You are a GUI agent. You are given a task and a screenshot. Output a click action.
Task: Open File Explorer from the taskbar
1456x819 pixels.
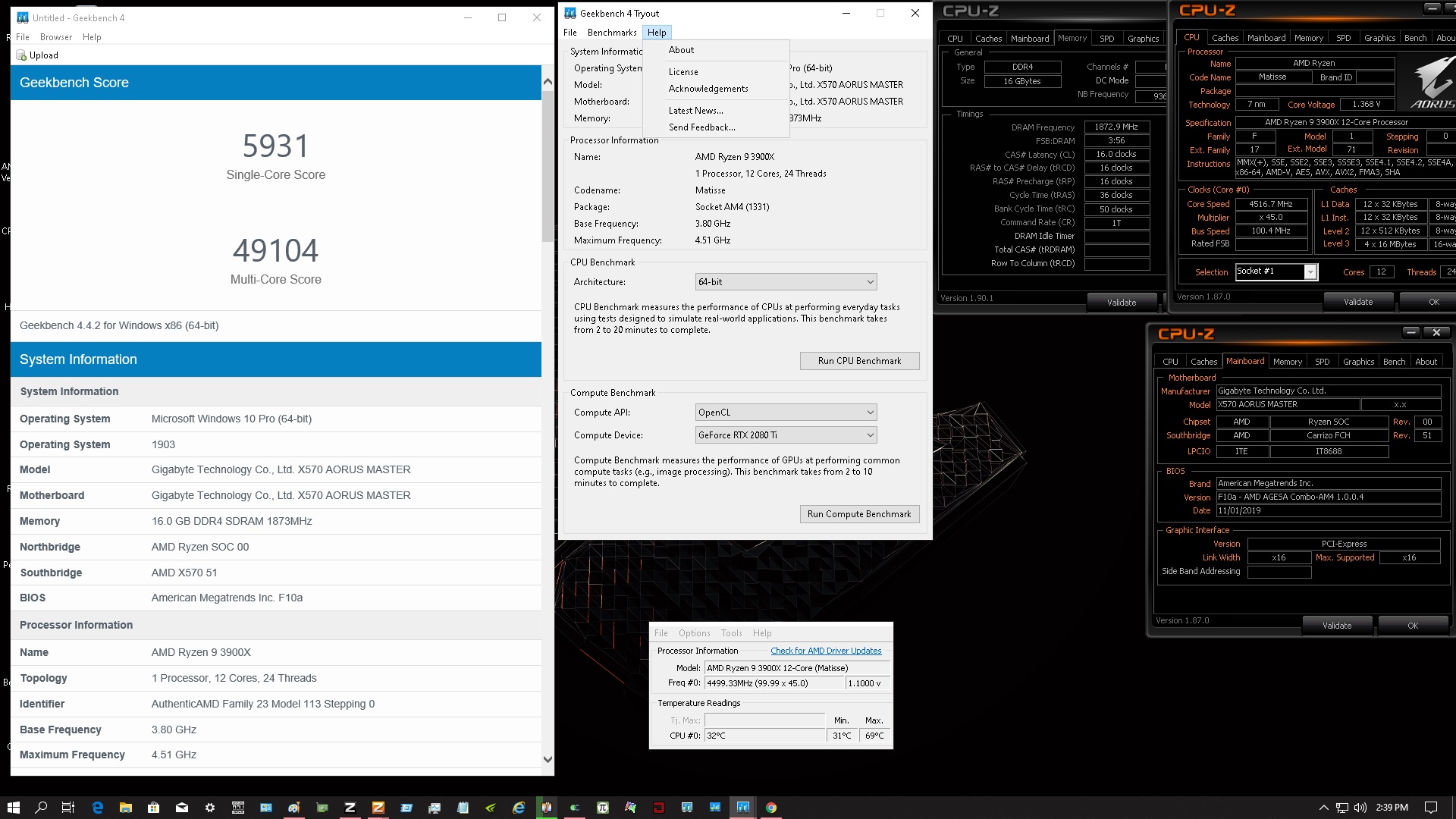125,808
